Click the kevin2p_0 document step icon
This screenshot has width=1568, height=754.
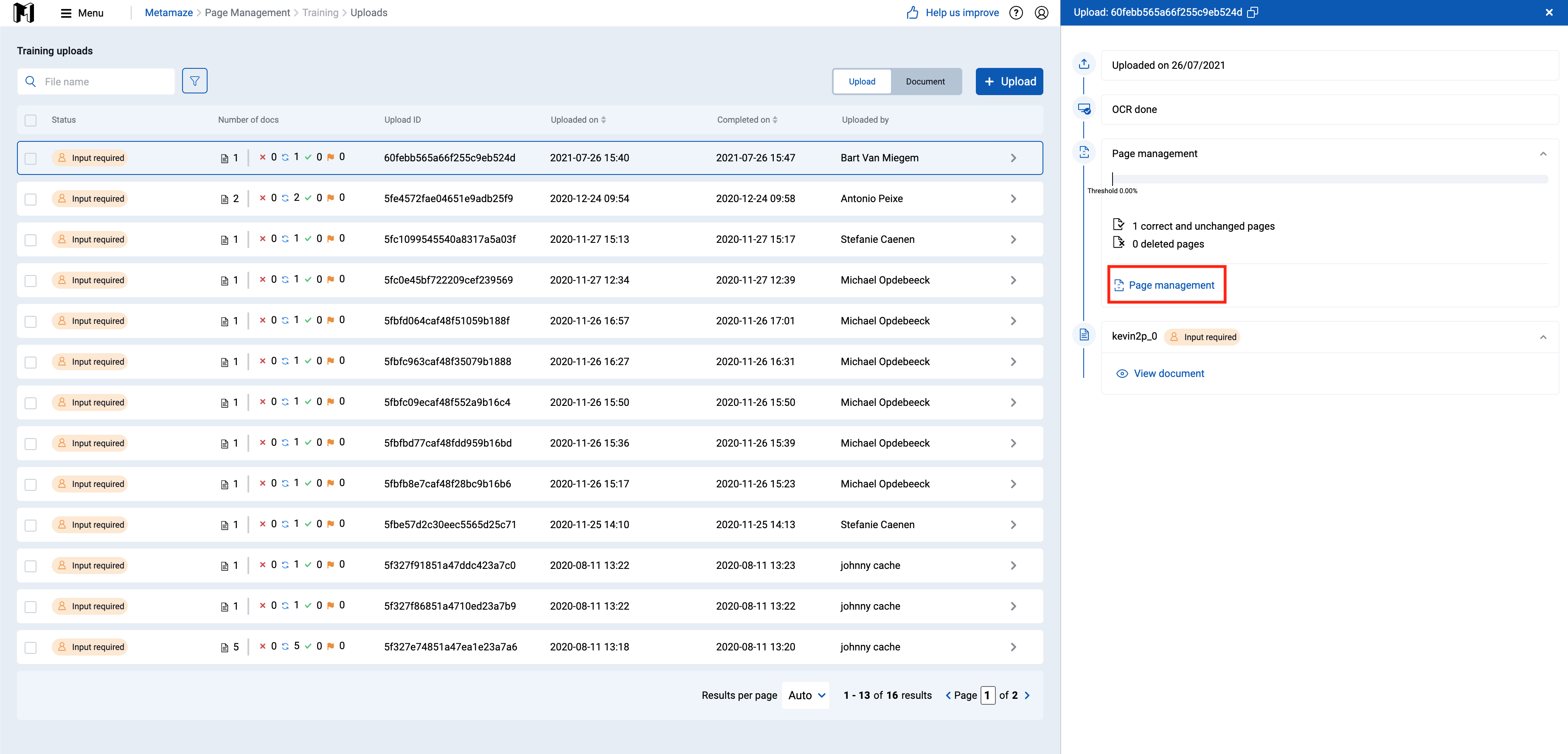tap(1084, 335)
